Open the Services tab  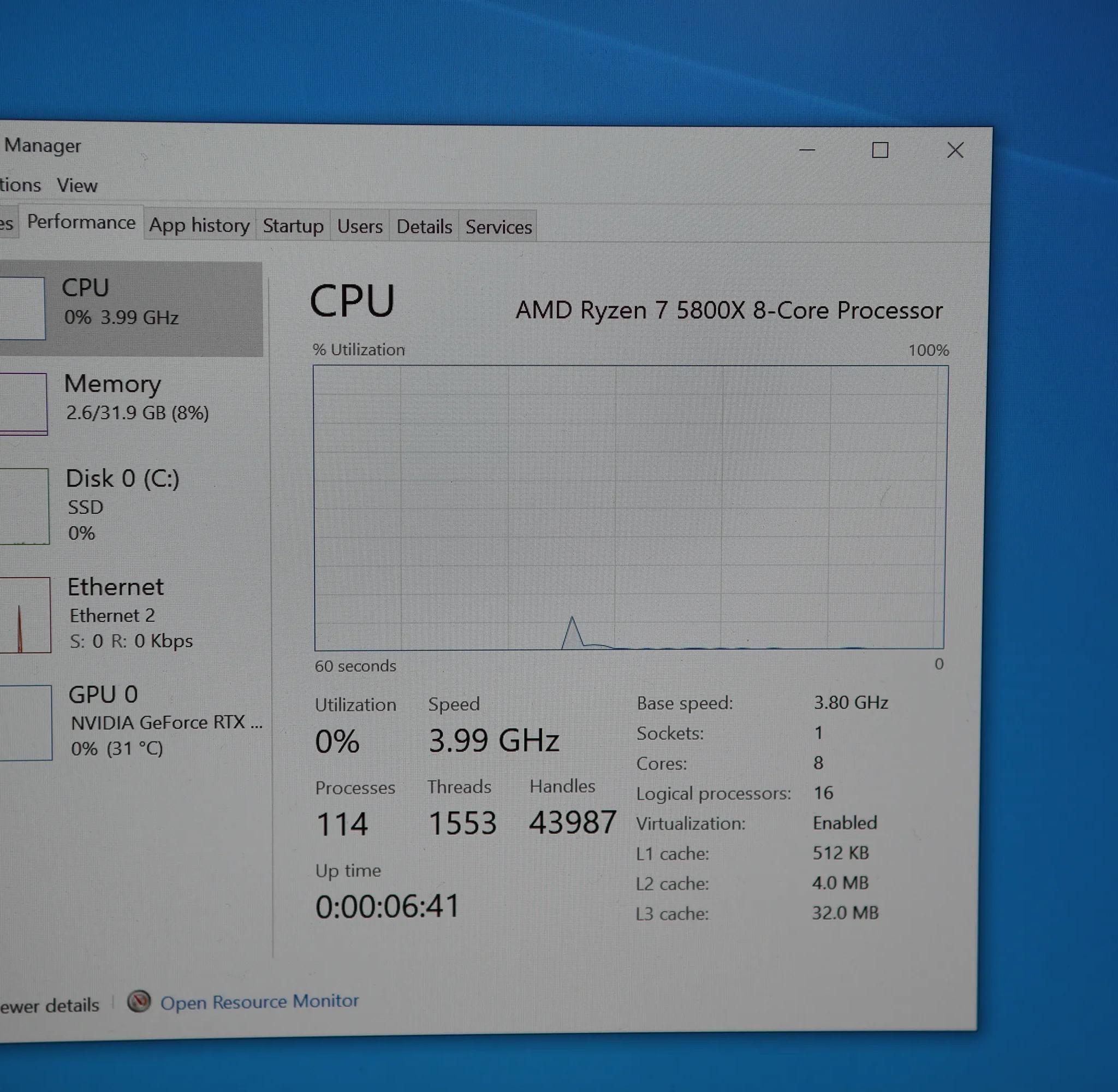coord(499,227)
